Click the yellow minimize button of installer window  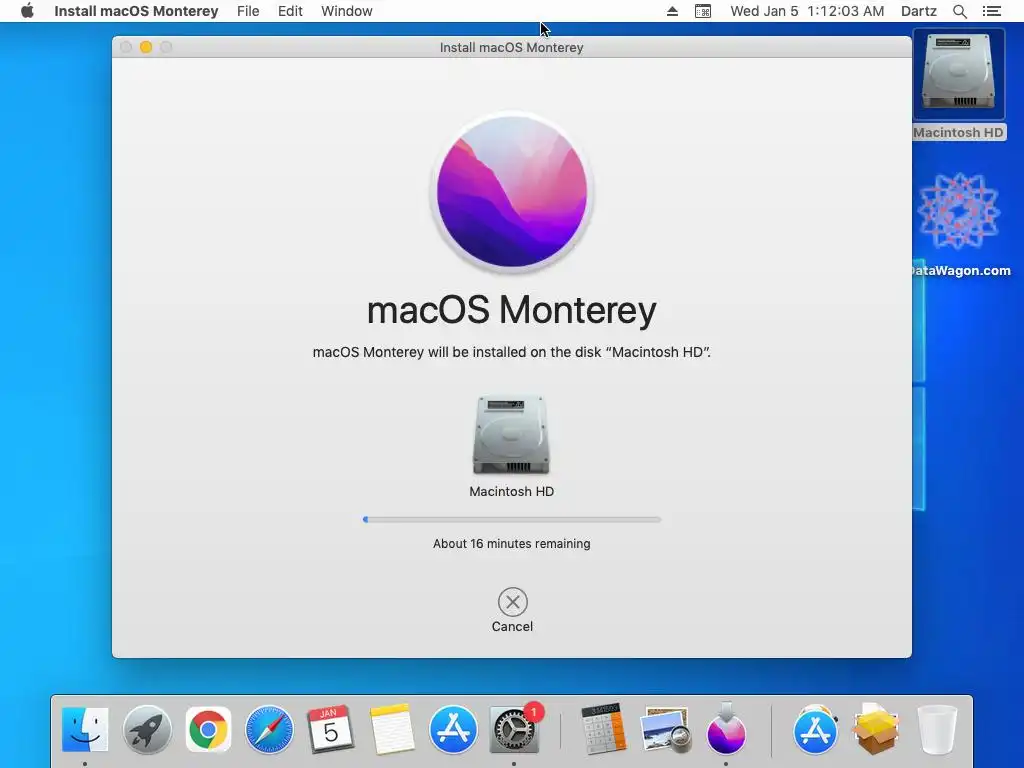click(146, 47)
